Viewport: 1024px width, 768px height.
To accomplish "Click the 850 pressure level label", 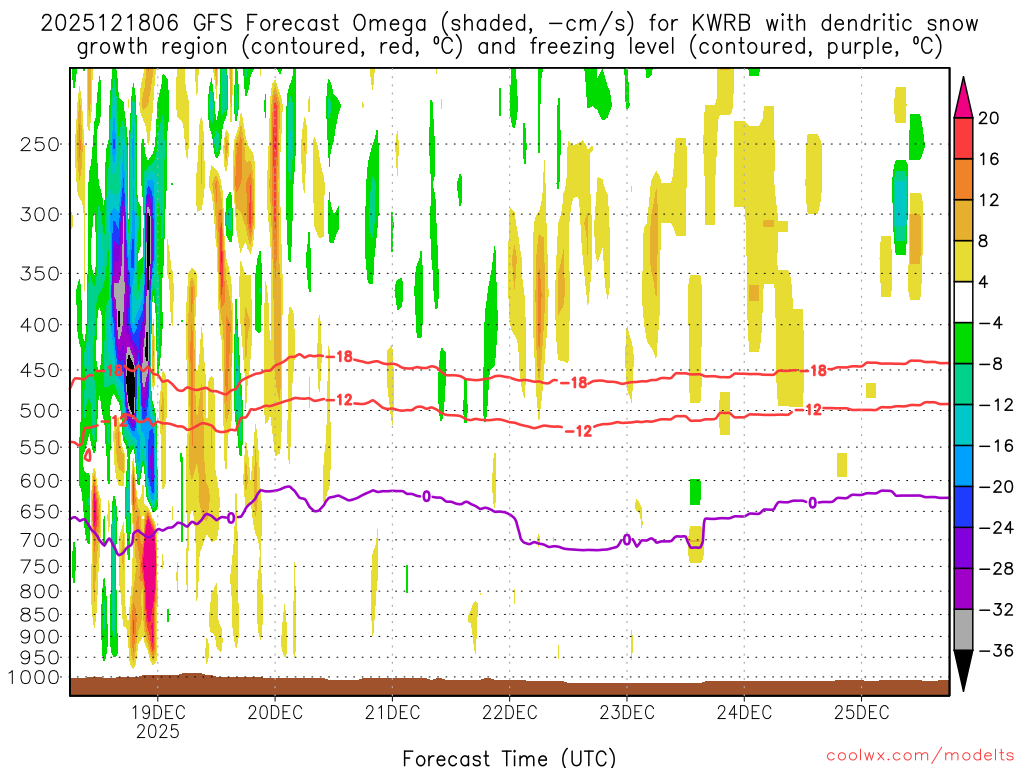I will 40,615.
